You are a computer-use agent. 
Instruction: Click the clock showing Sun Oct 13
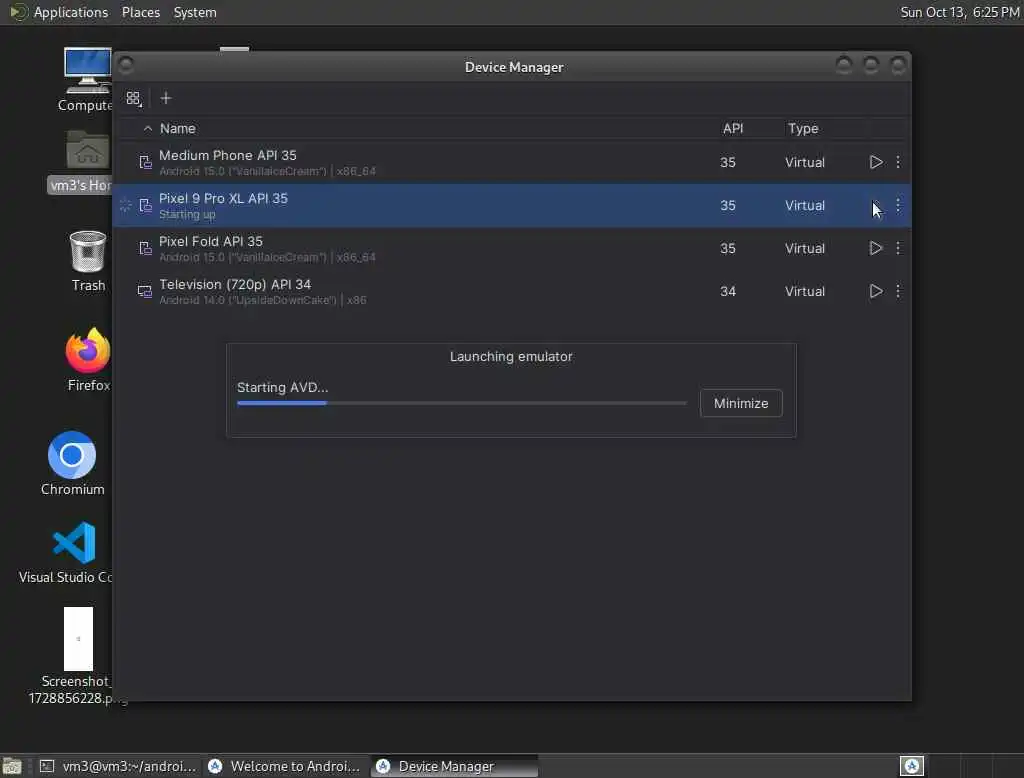(x=959, y=12)
